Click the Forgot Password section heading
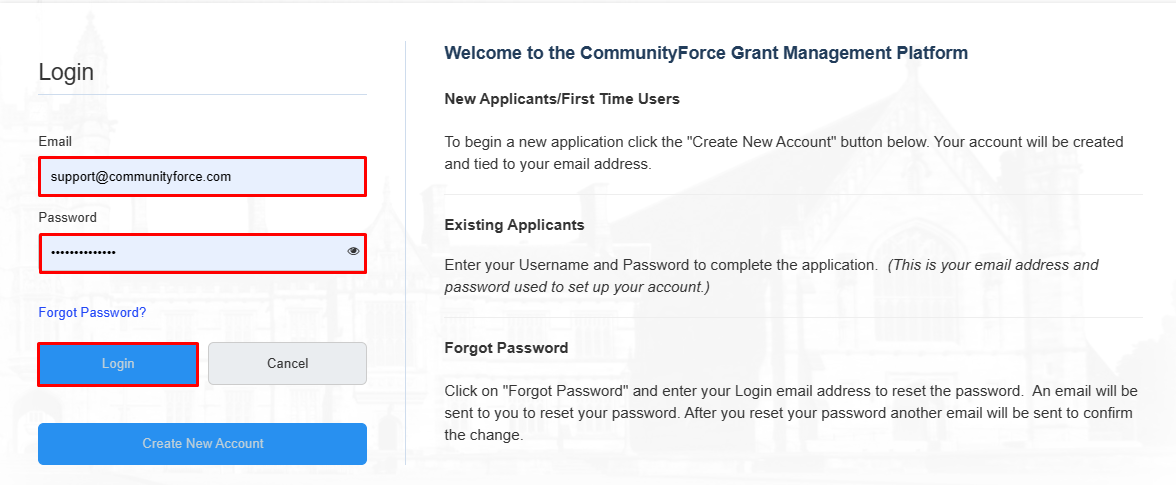This screenshot has height=485, width=1176. [x=506, y=348]
